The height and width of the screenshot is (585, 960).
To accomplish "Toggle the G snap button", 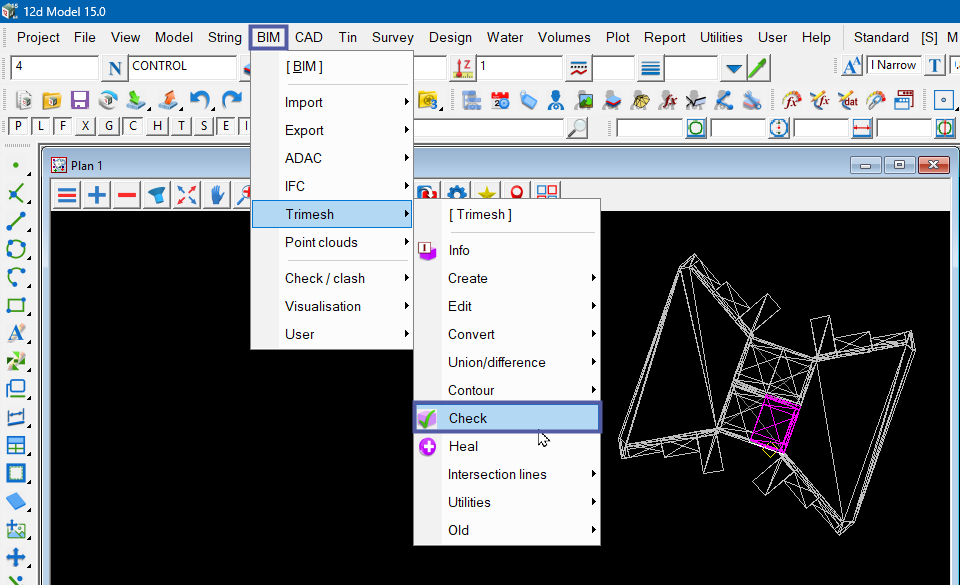I will coord(109,126).
